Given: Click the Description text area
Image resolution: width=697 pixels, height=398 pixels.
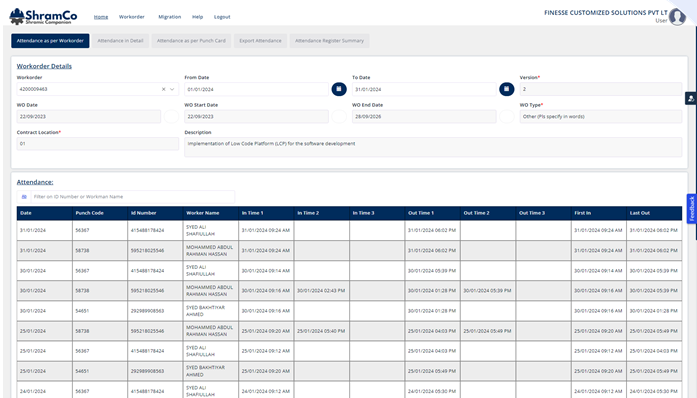Looking at the screenshot, I should (433, 147).
